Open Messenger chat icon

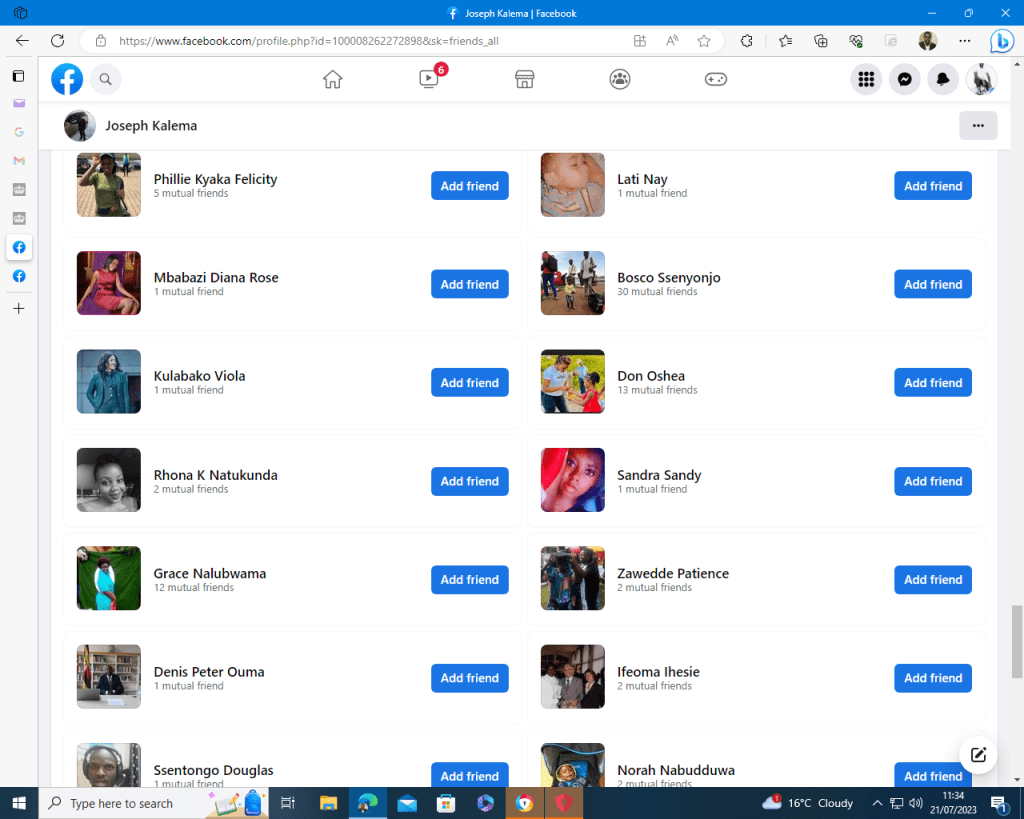(x=904, y=79)
